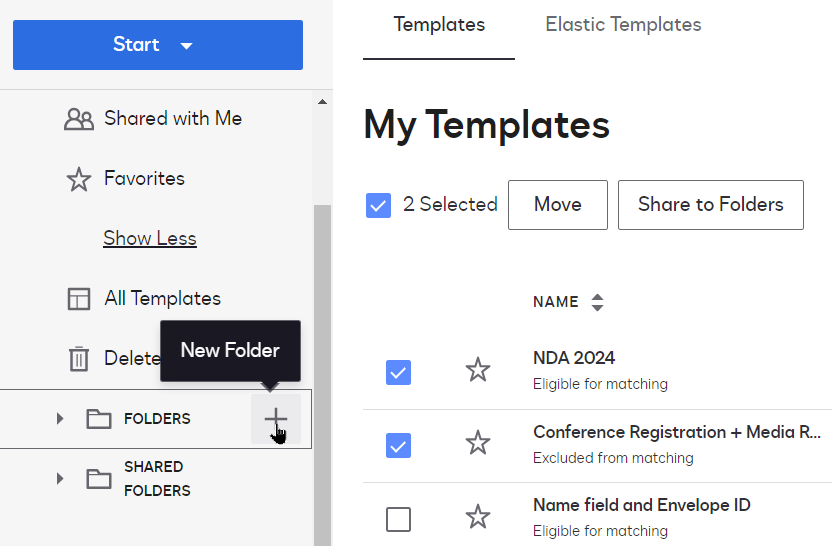Favorite the Conference Registration template

[478, 443]
